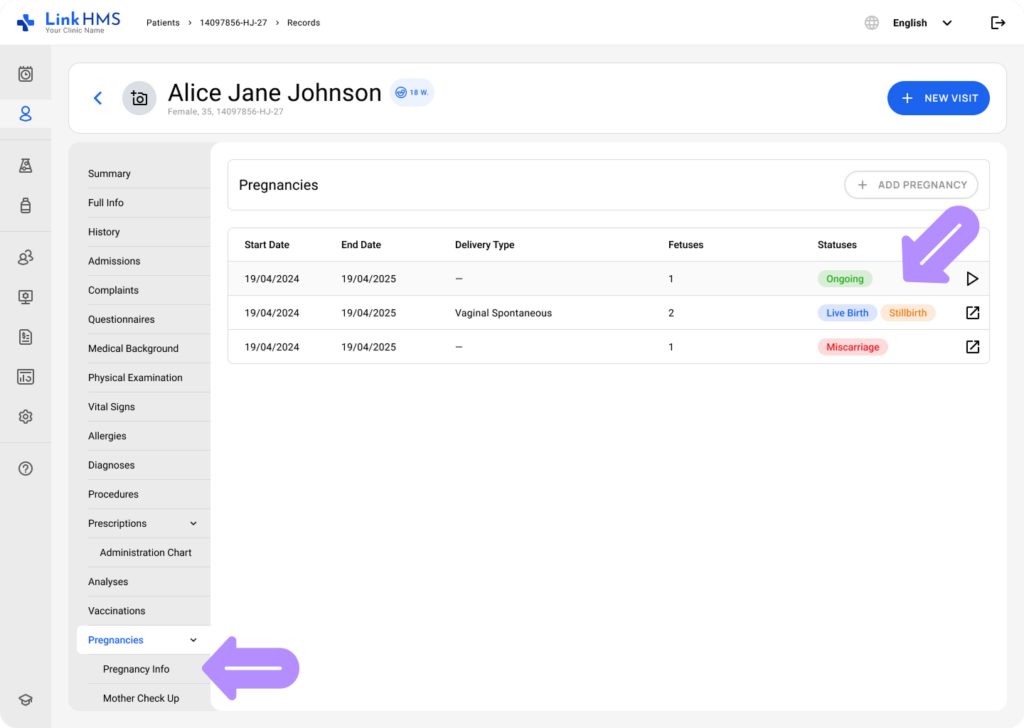1024x728 pixels.
Task: Click the patient photo camera icon
Action: pyautogui.click(x=139, y=98)
